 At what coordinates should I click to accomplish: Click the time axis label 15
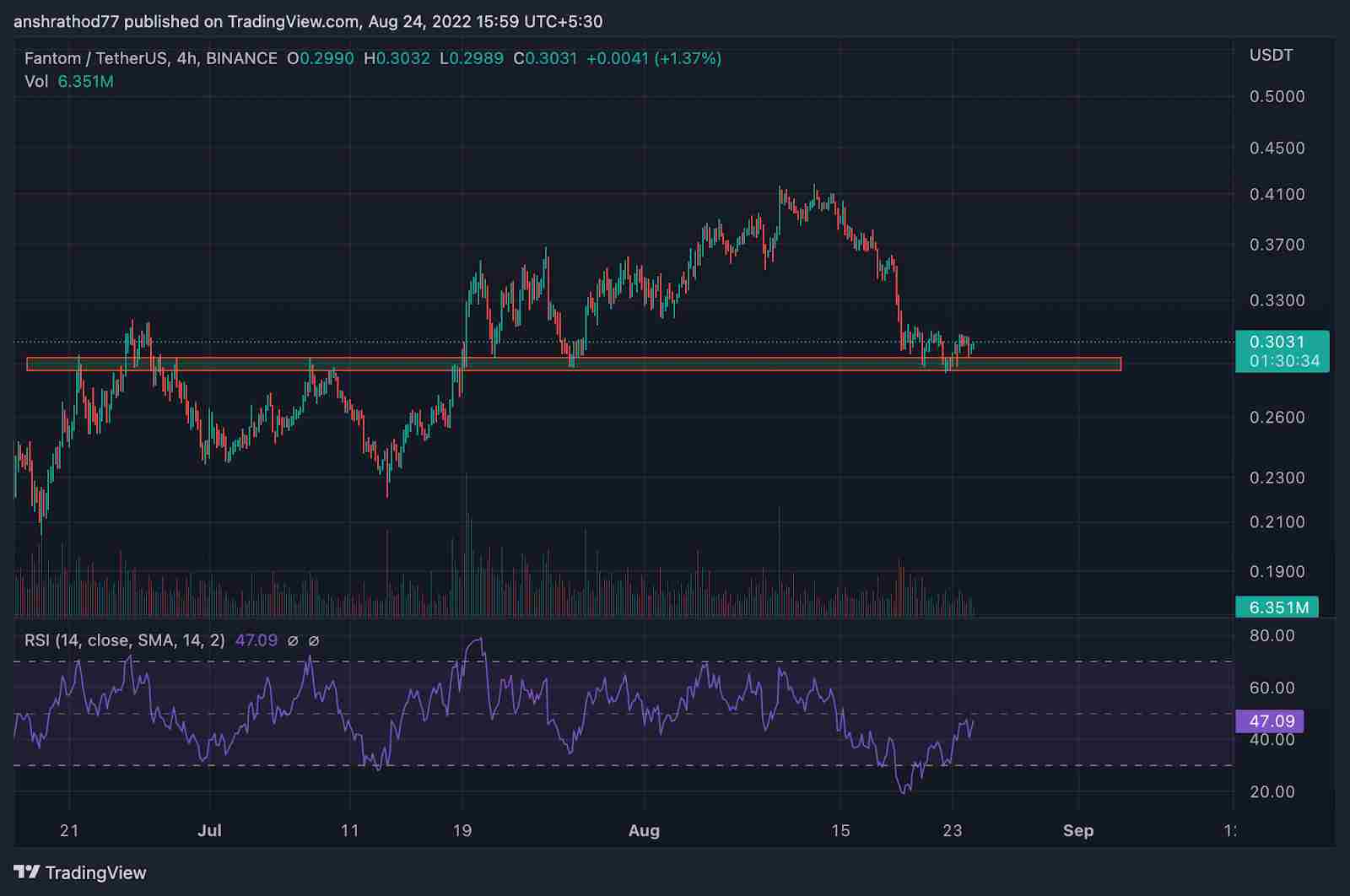840,830
